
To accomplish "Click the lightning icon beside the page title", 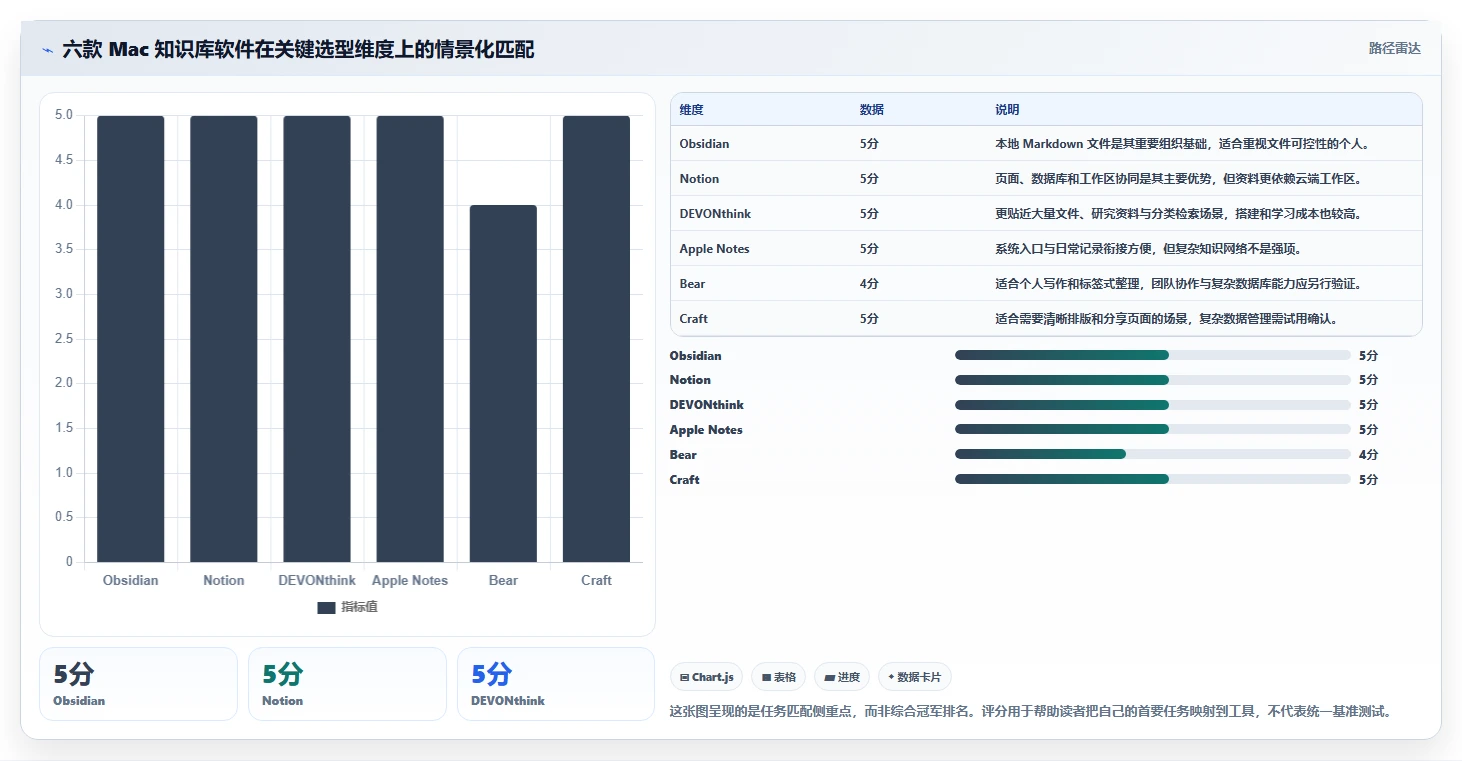I will click(x=48, y=50).
